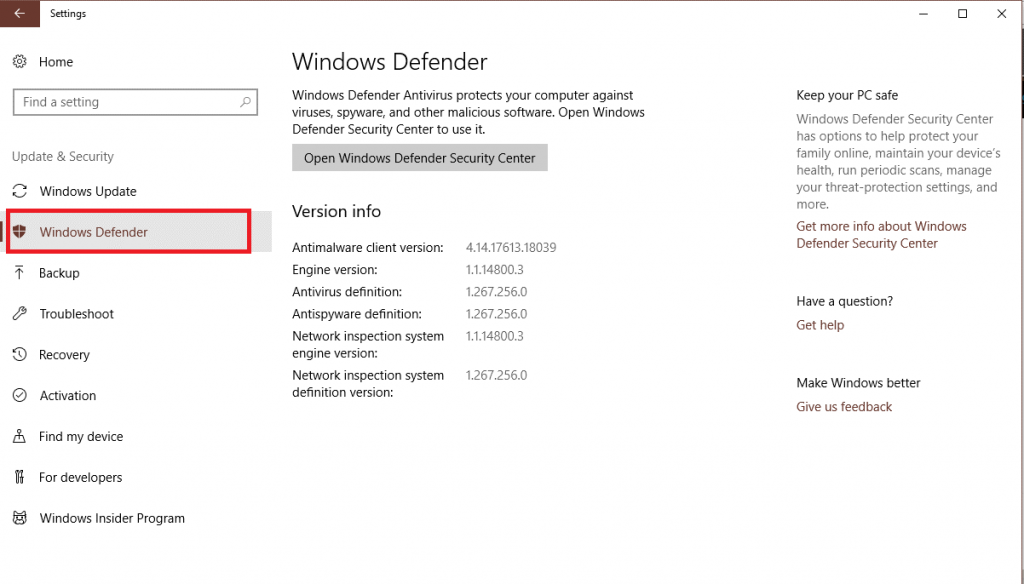Open Find my device settings
Image resolution: width=1024 pixels, height=584 pixels.
tap(81, 436)
